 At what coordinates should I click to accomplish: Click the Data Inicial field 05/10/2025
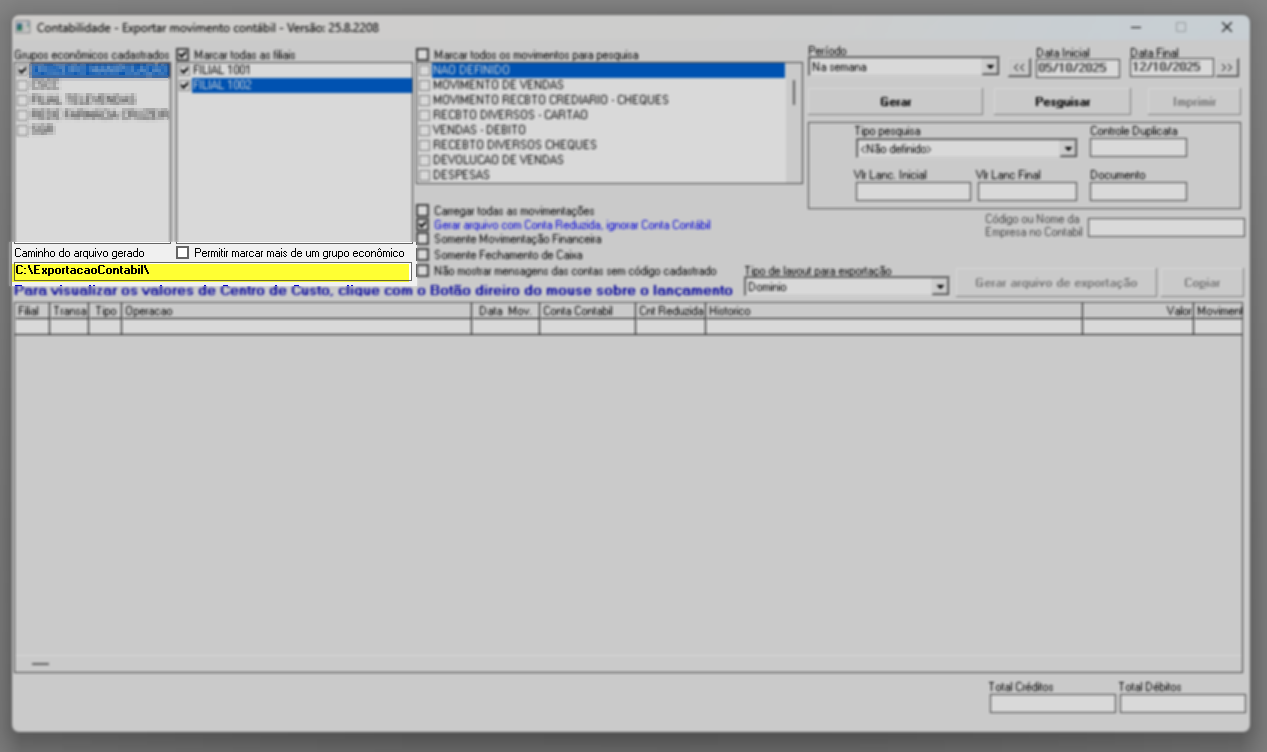coord(1077,67)
